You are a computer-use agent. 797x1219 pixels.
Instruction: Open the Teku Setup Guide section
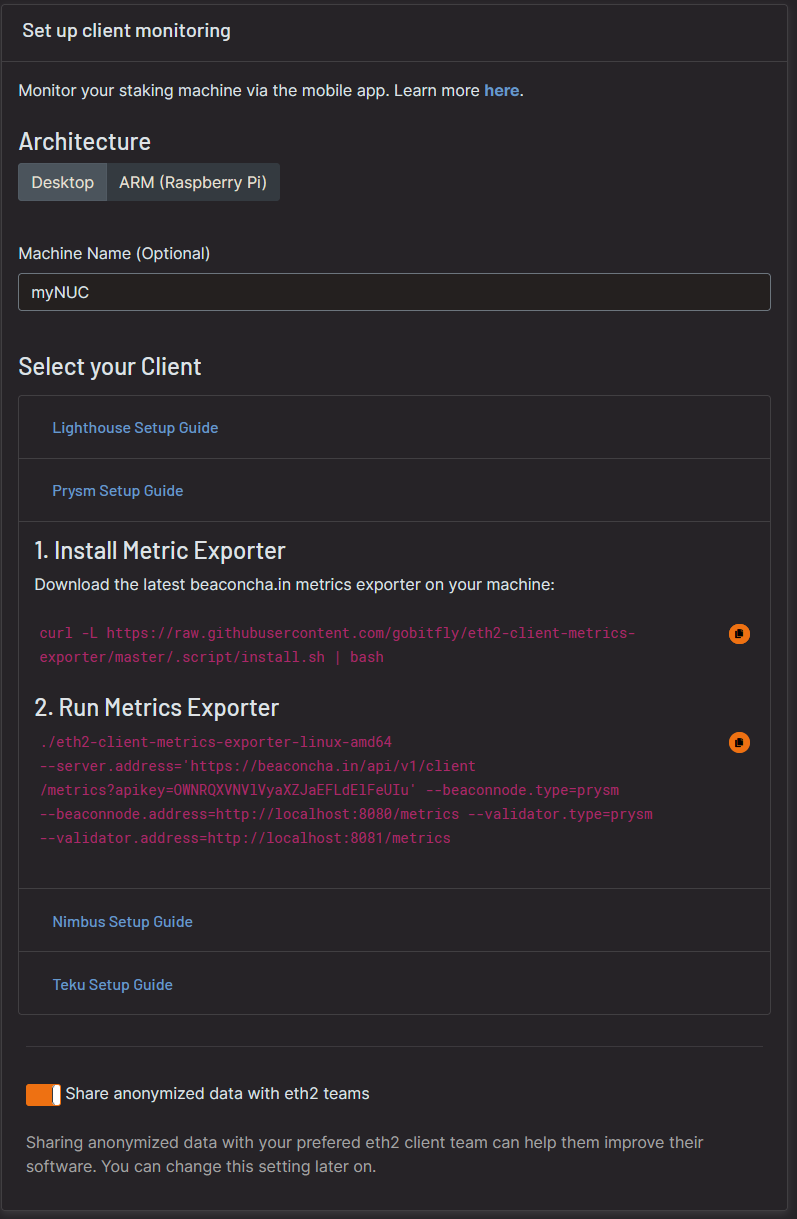tap(112, 984)
